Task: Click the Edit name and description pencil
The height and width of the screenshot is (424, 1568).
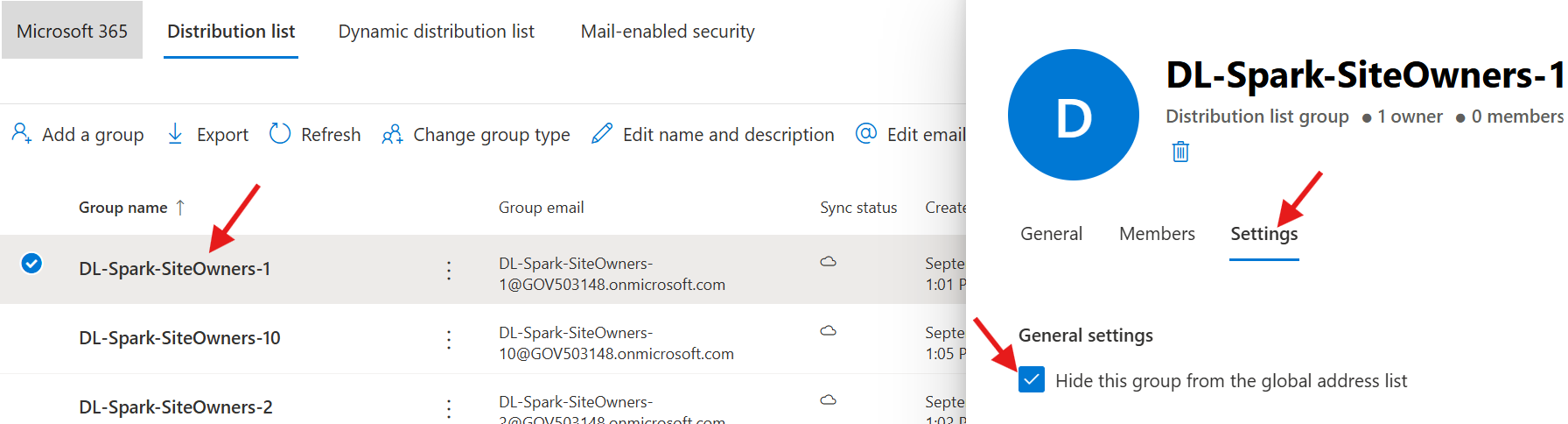Action: pos(602,133)
